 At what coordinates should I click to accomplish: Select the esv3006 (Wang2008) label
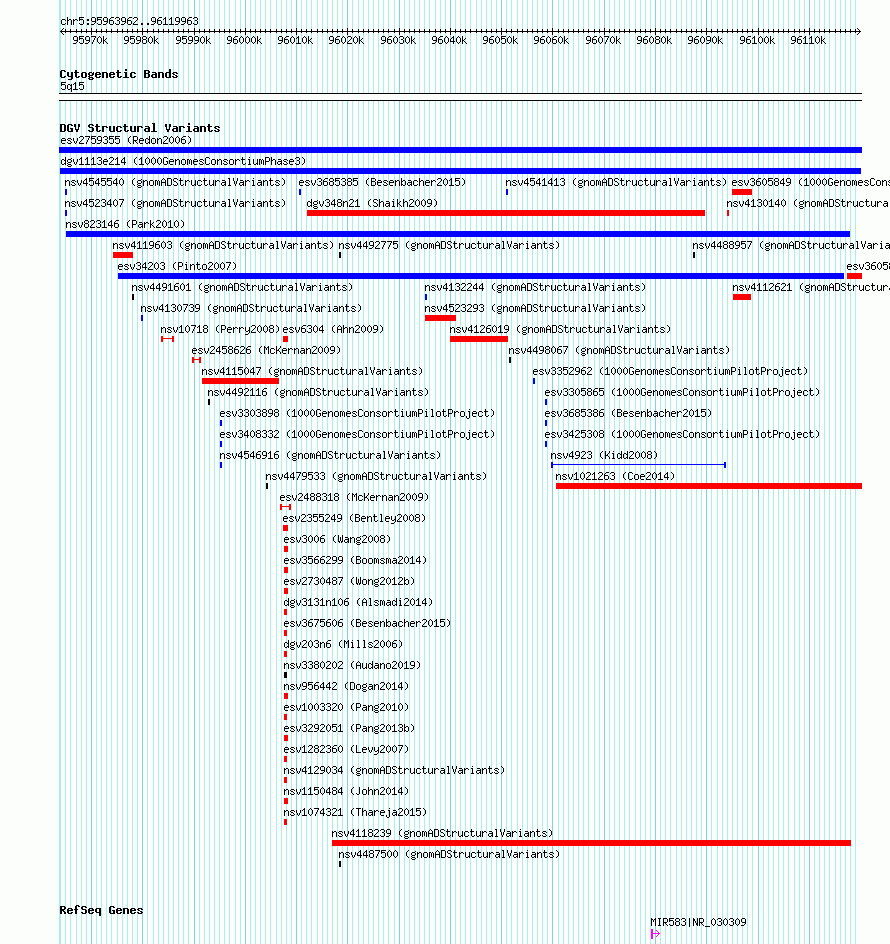pyautogui.click(x=337, y=539)
